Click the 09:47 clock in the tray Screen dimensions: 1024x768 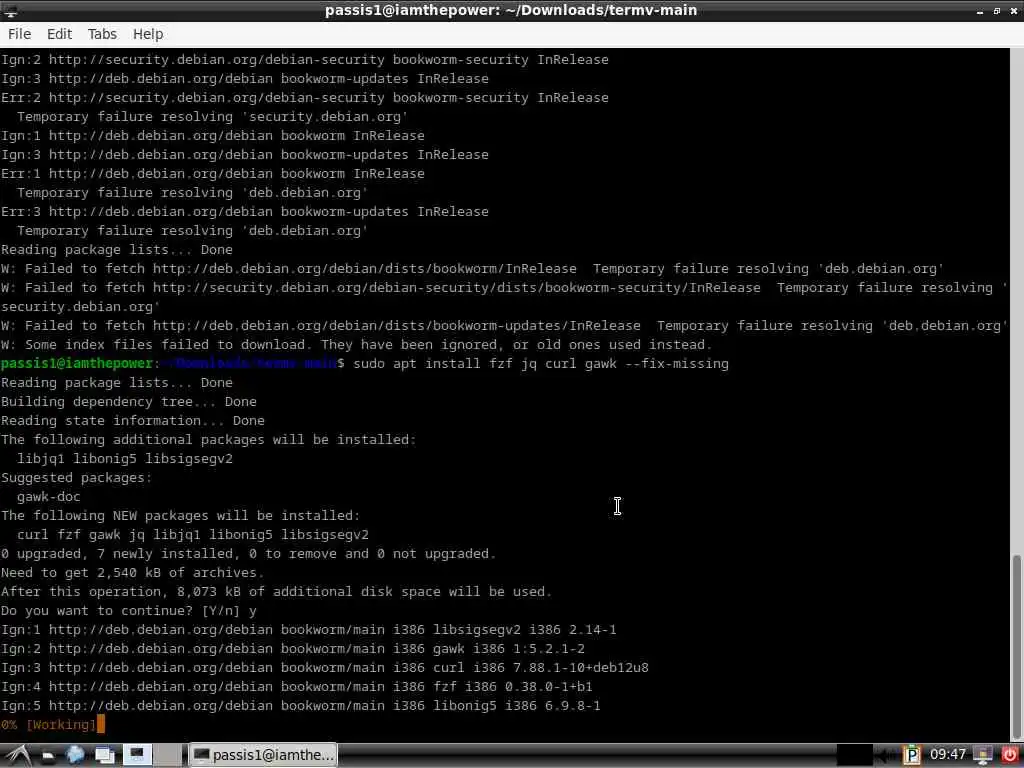point(948,755)
